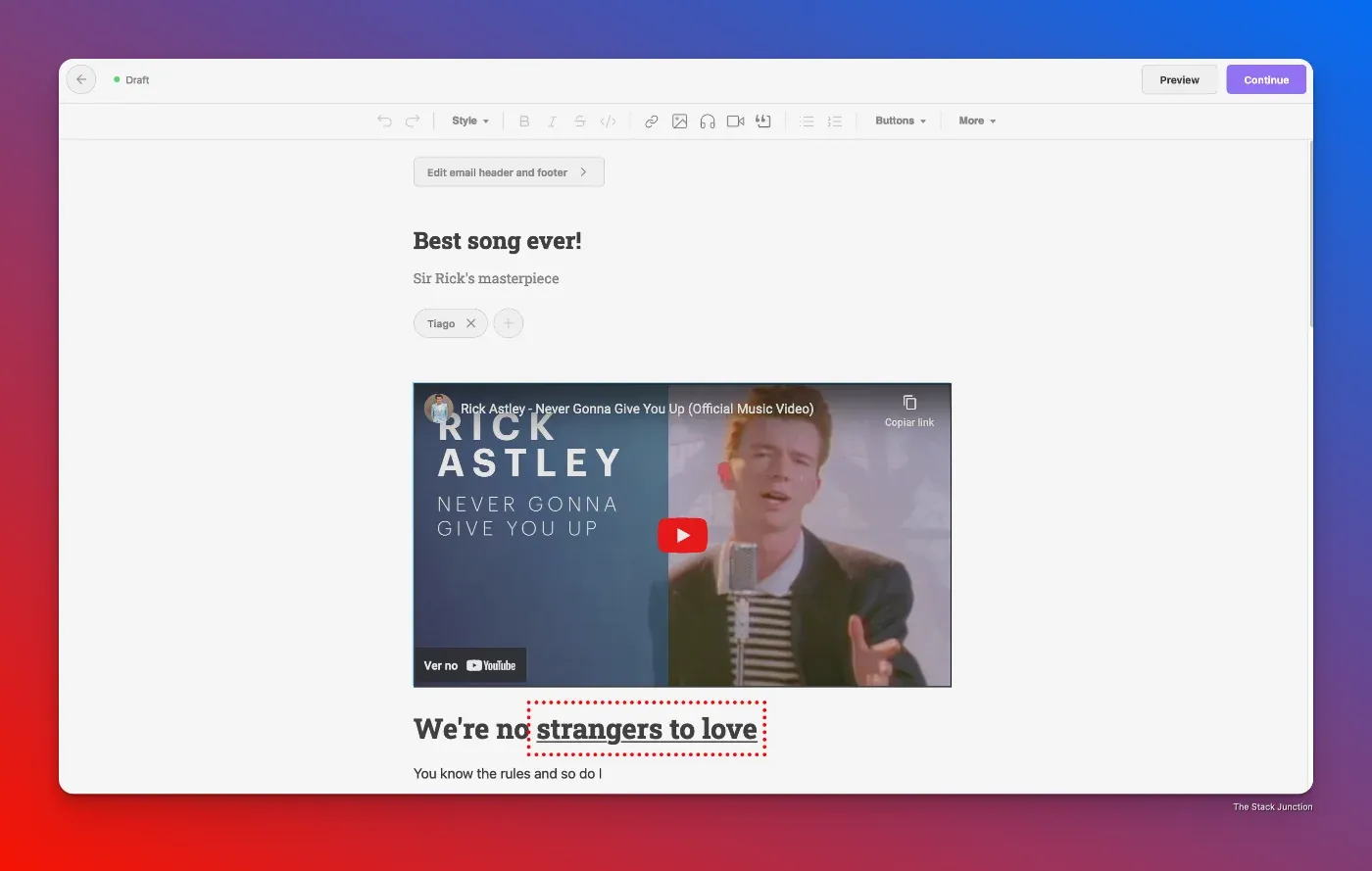Insert audio with the headphones icon
This screenshot has width=1372, height=871.
click(708, 121)
